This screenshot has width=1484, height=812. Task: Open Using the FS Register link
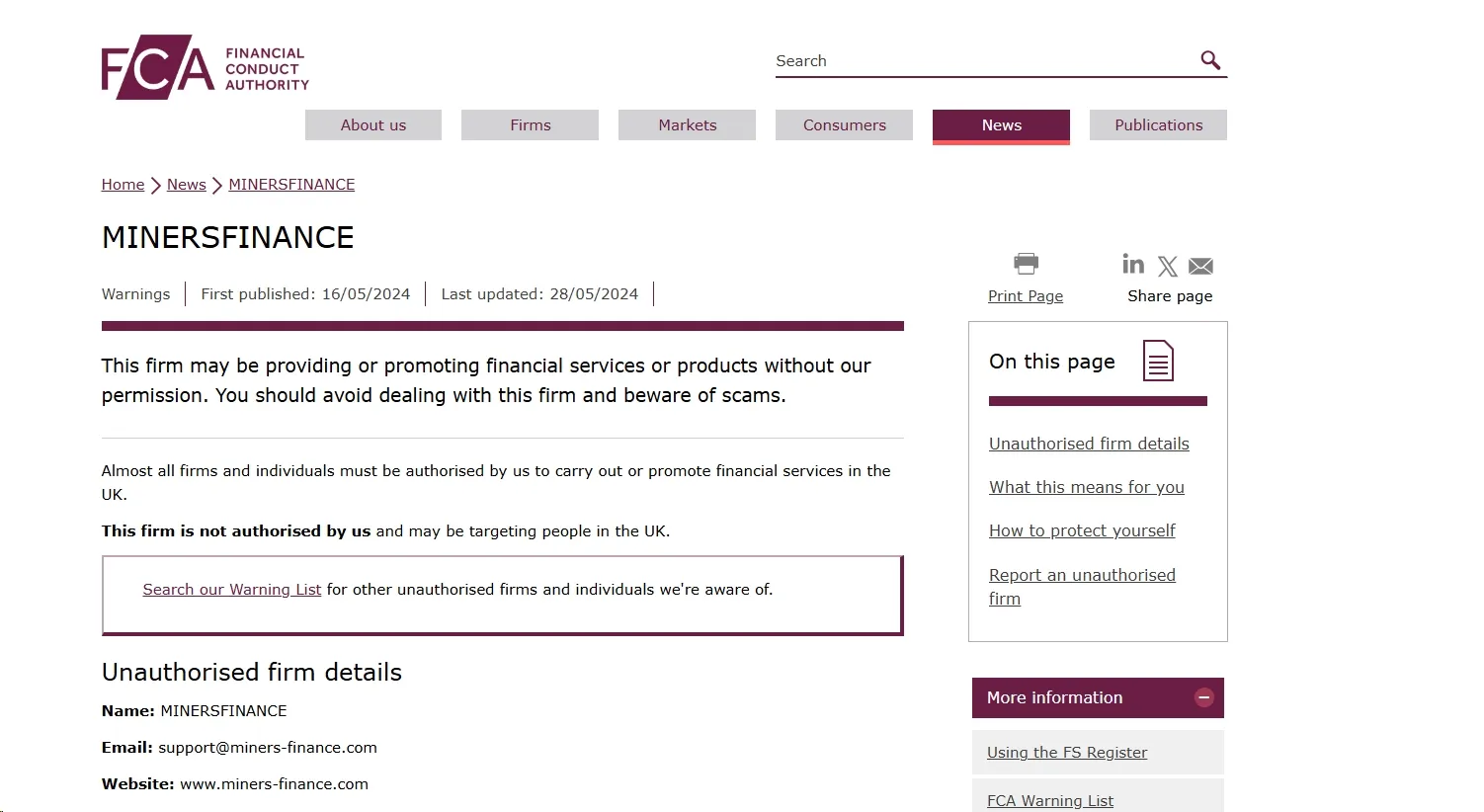tap(1067, 753)
